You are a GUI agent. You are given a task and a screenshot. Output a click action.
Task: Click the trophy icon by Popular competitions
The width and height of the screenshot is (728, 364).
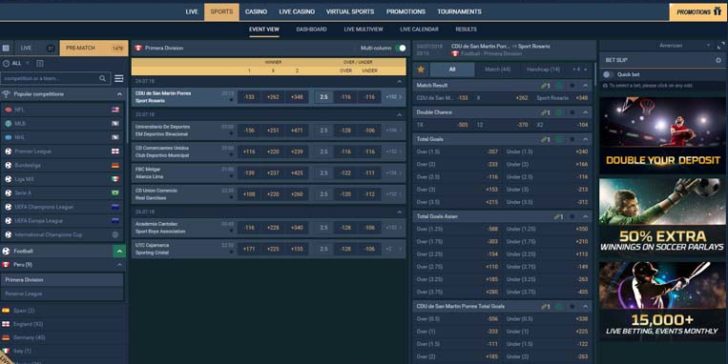[x=6, y=94]
